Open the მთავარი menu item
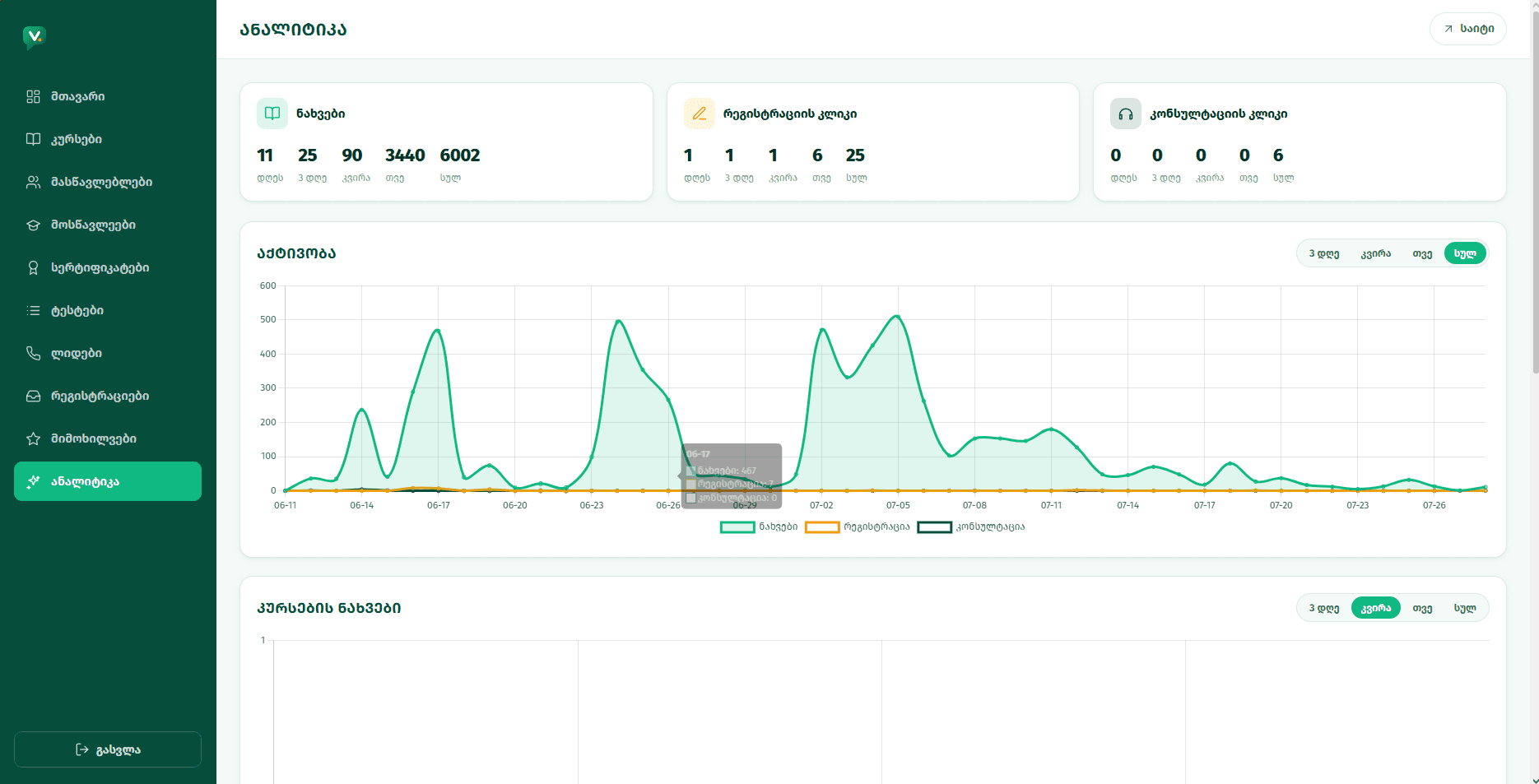Image resolution: width=1539 pixels, height=784 pixels. (108, 96)
